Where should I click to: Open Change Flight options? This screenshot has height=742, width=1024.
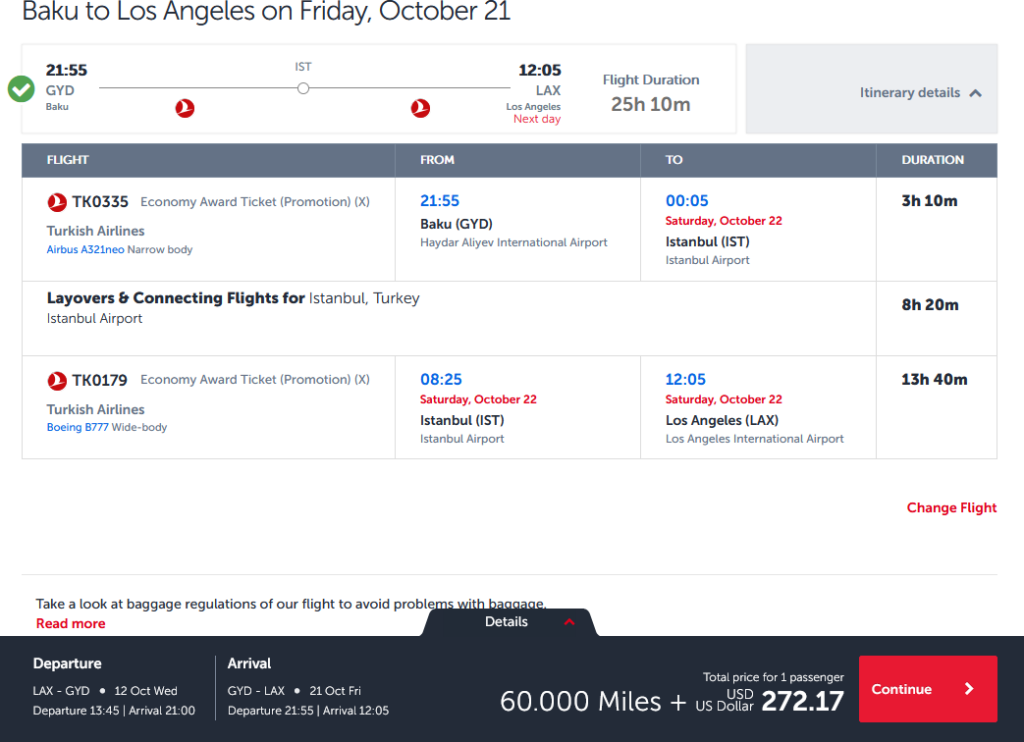click(x=951, y=508)
